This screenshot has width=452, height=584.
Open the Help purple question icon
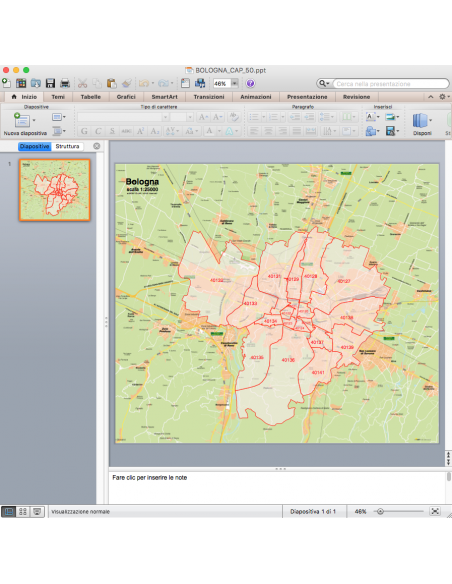pyautogui.click(x=250, y=83)
